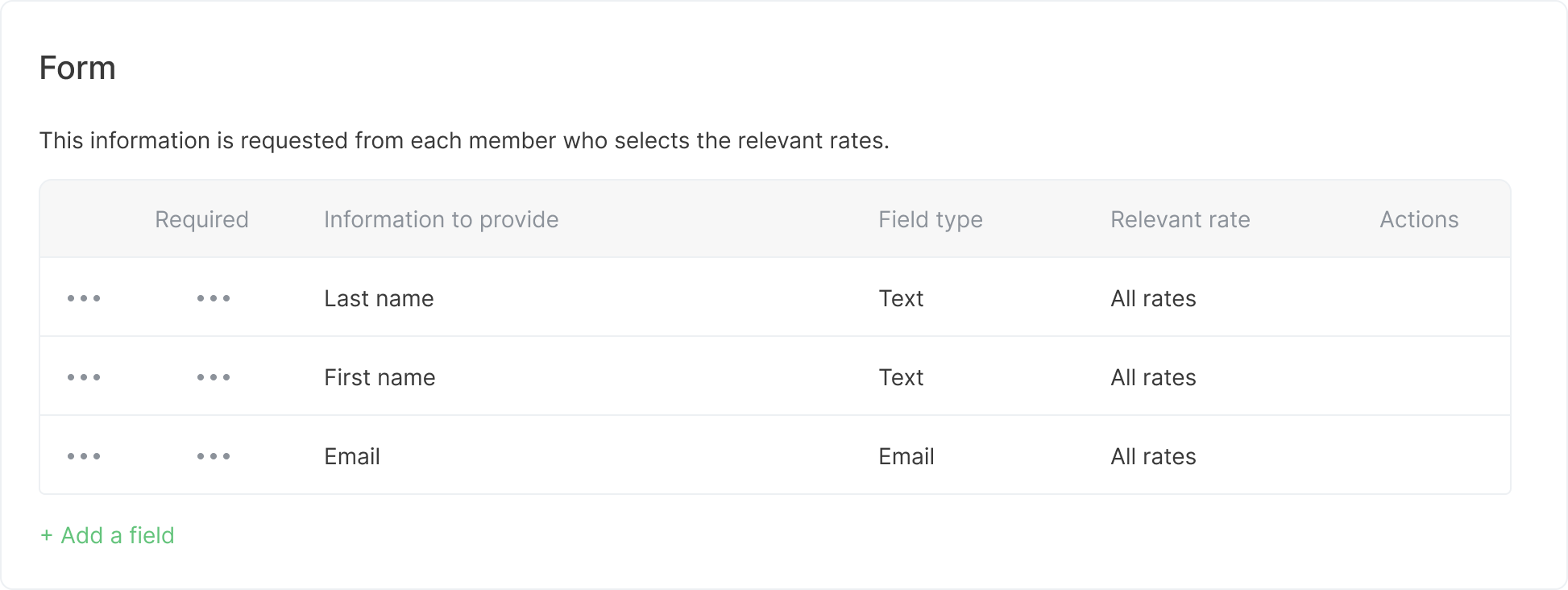Click the Actions column header
Screen dimensions: 1568x590
[1419, 219]
